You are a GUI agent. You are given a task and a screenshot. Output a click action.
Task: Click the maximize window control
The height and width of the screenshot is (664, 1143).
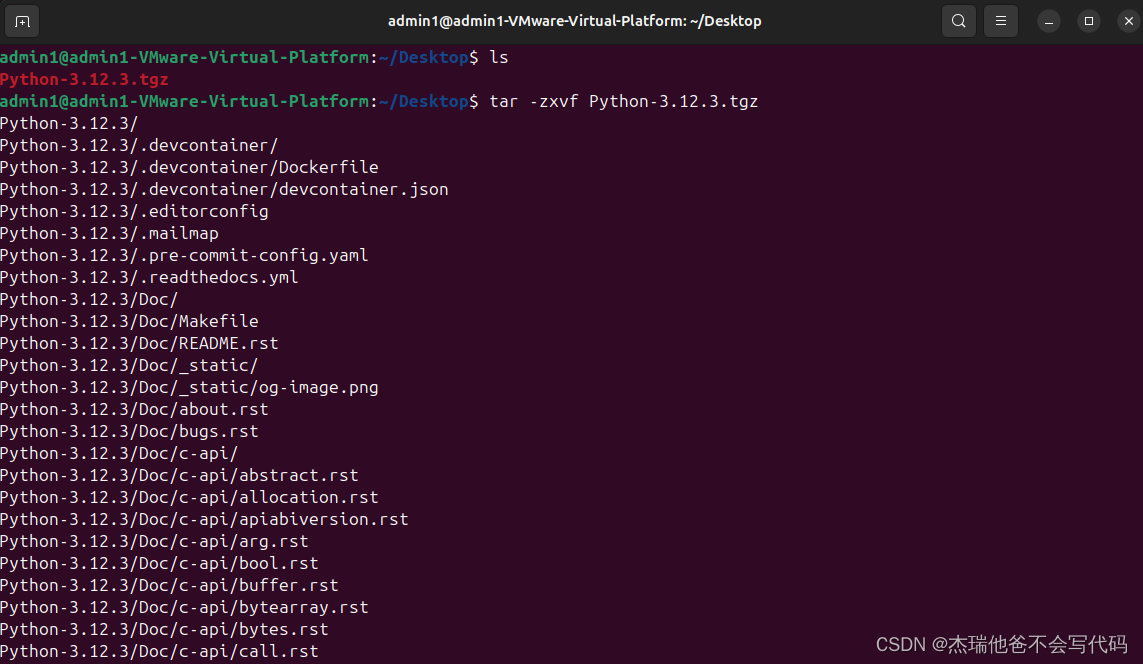pos(1088,20)
